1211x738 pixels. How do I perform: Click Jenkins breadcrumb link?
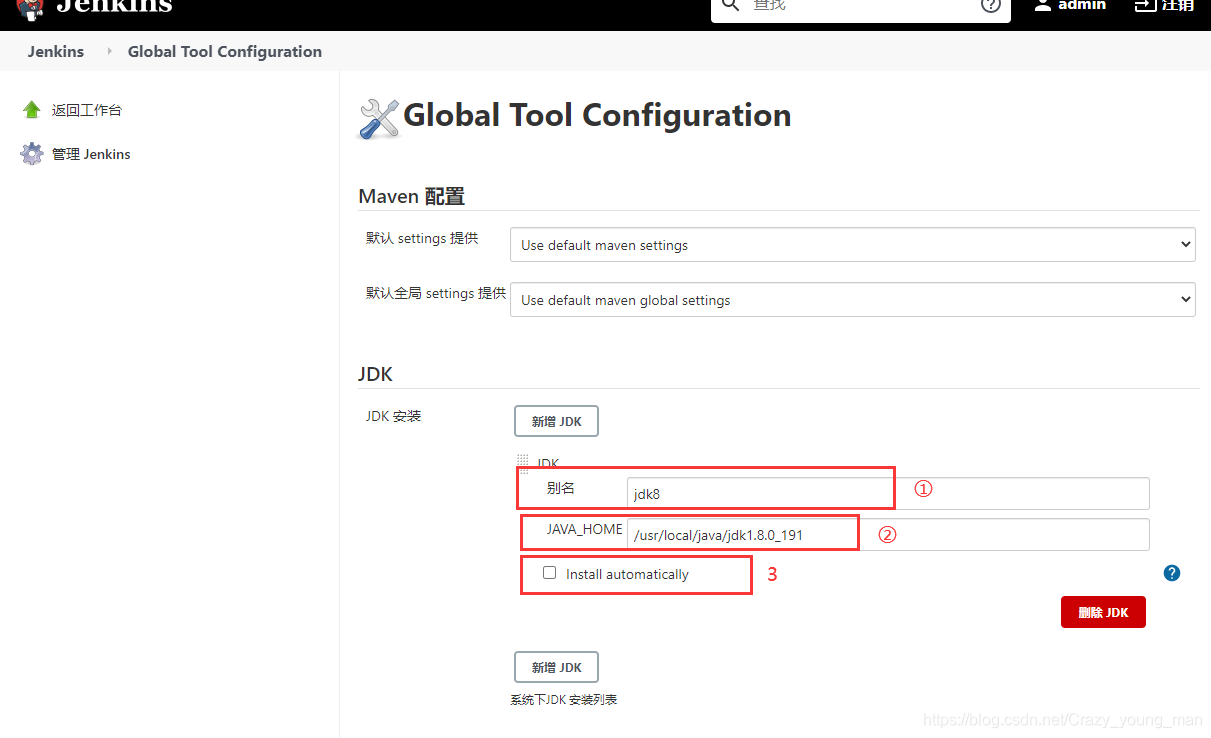[56, 51]
